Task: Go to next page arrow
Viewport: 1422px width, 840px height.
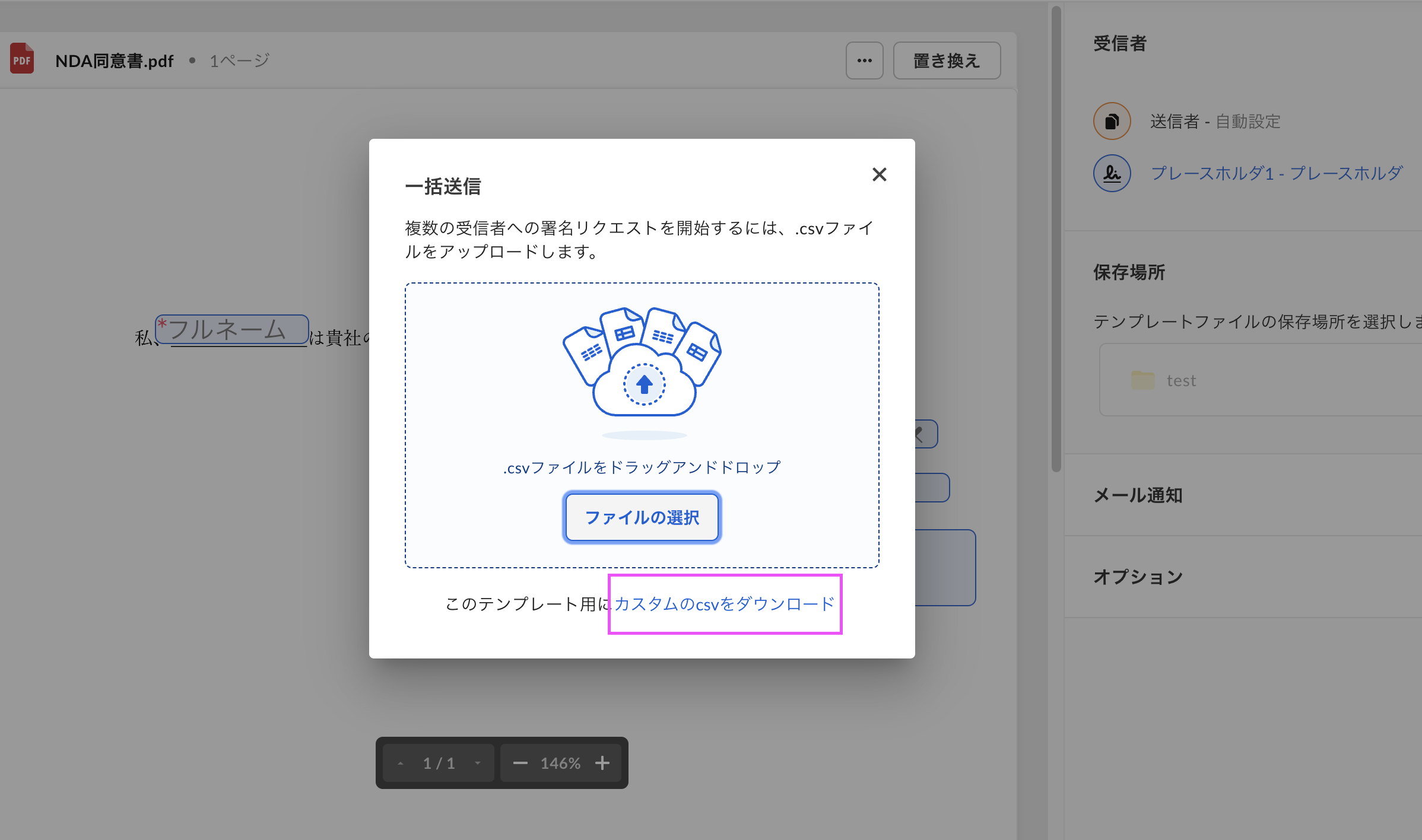Action: coord(478,763)
